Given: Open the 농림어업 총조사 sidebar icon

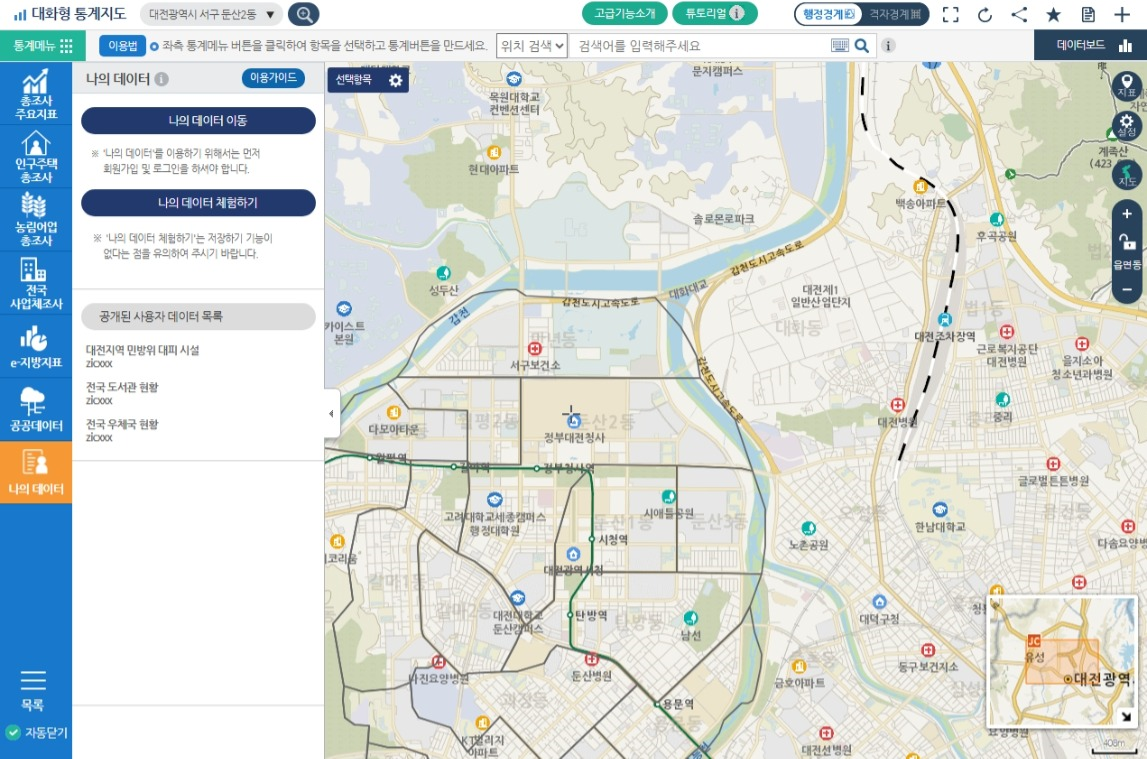Looking at the screenshot, I should tap(36, 219).
